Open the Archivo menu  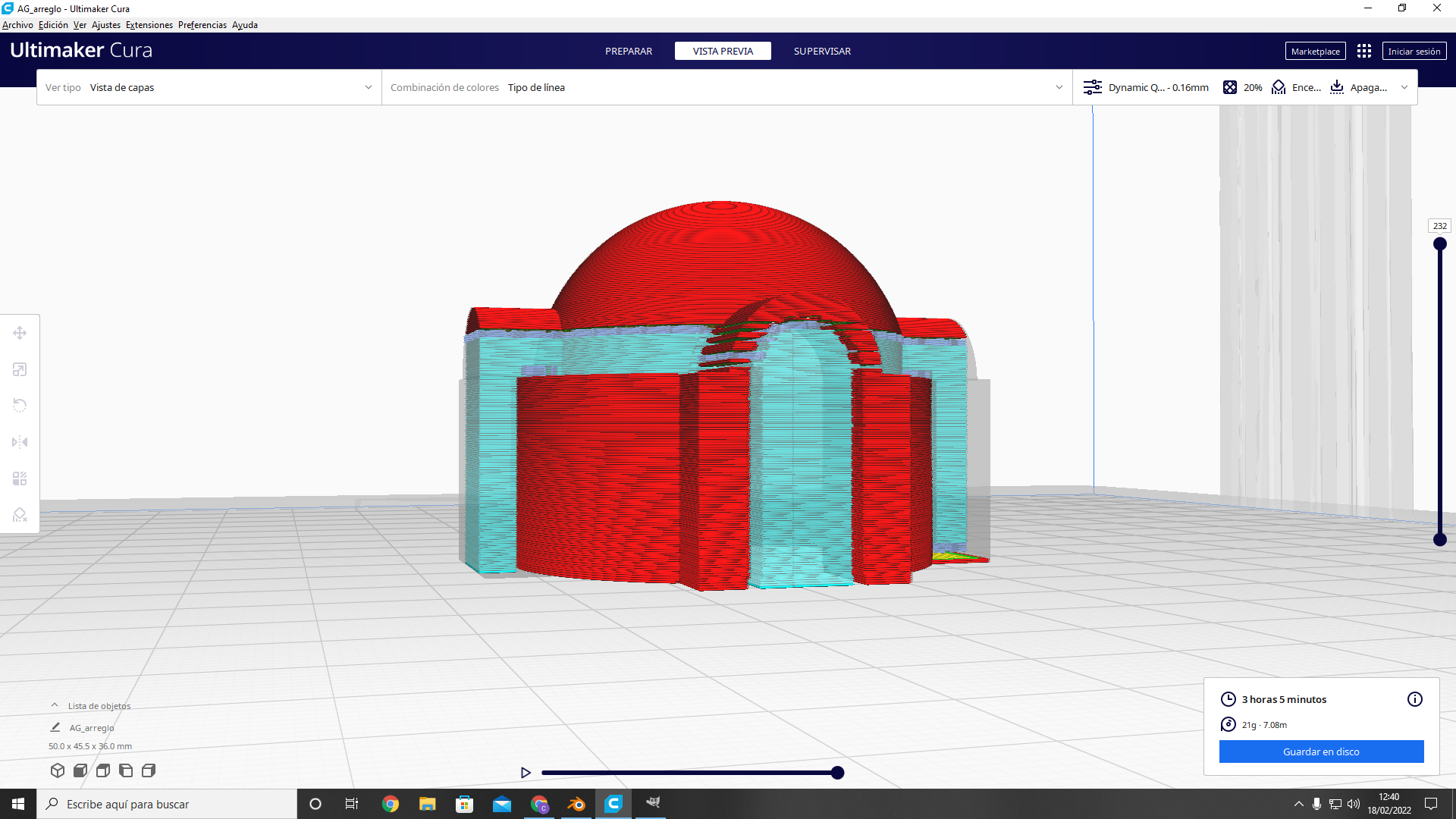pos(17,25)
